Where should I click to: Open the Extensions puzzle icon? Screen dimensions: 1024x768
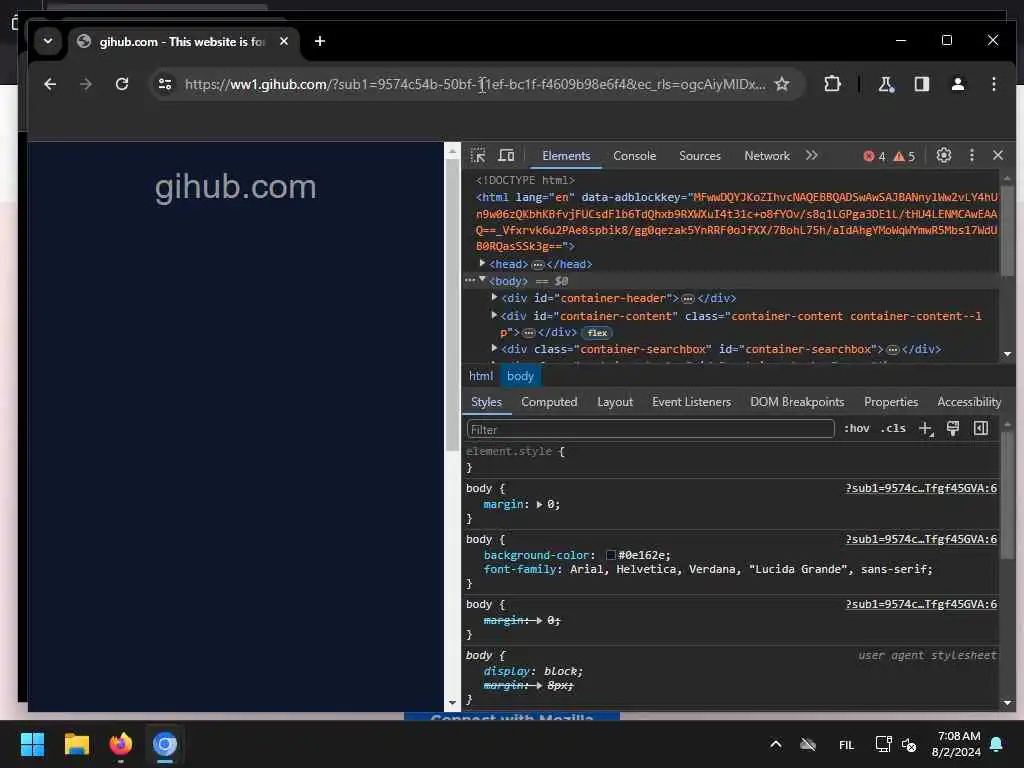tap(832, 84)
